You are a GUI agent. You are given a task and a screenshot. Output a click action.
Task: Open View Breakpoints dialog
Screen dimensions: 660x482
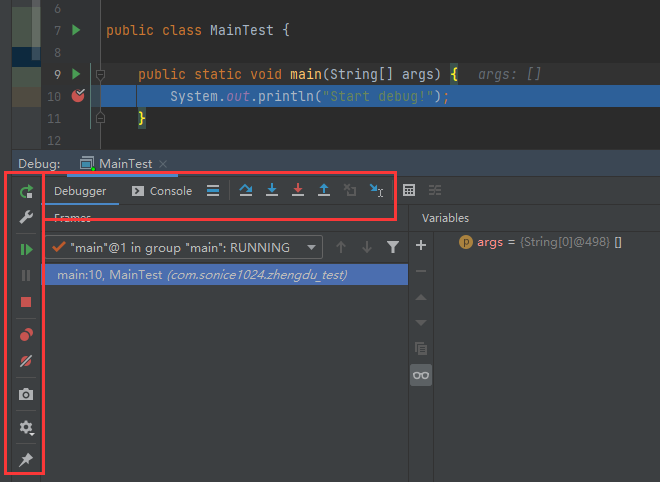click(26, 335)
